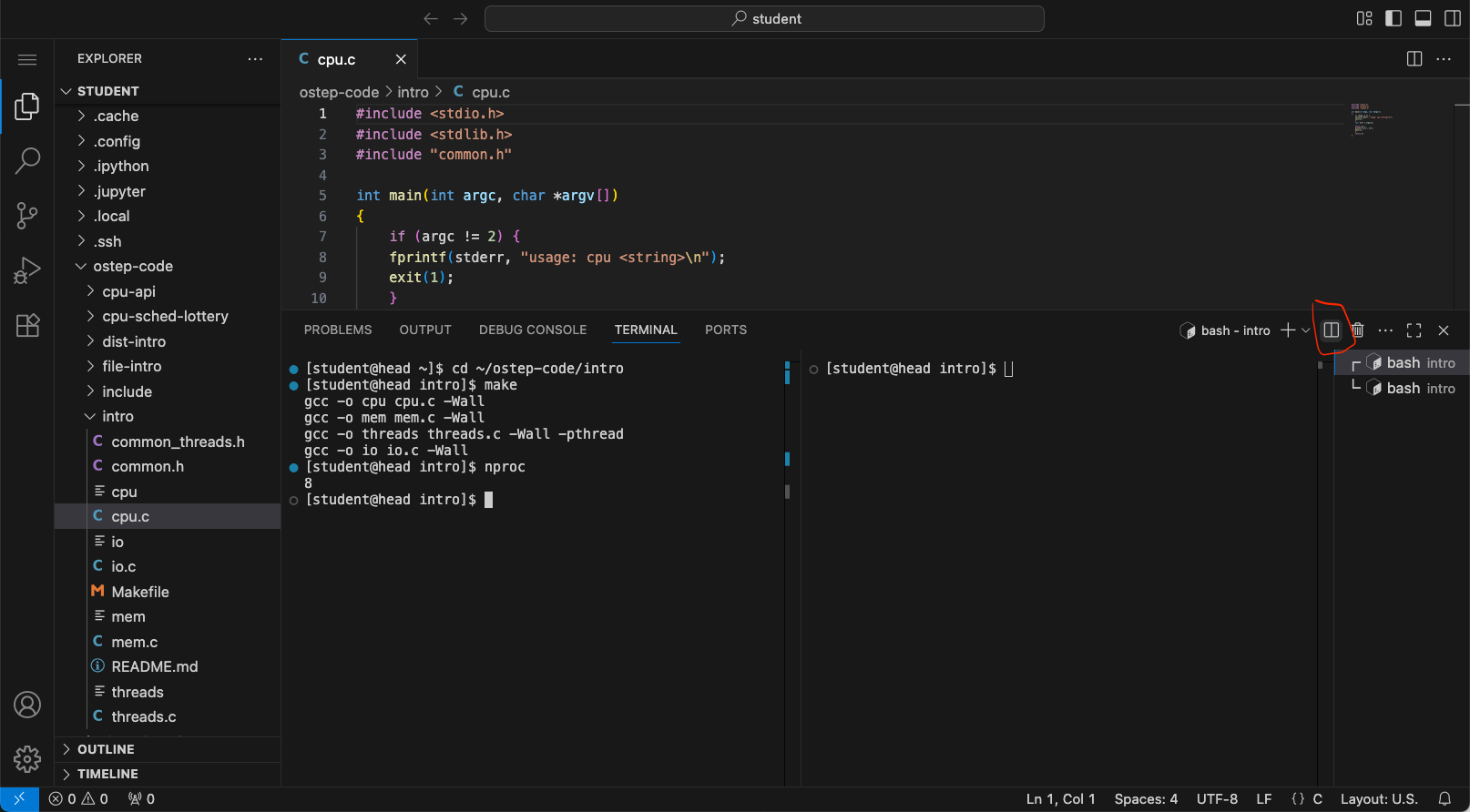Click the UTF-8 encoding in status bar

coord(1217,798)
